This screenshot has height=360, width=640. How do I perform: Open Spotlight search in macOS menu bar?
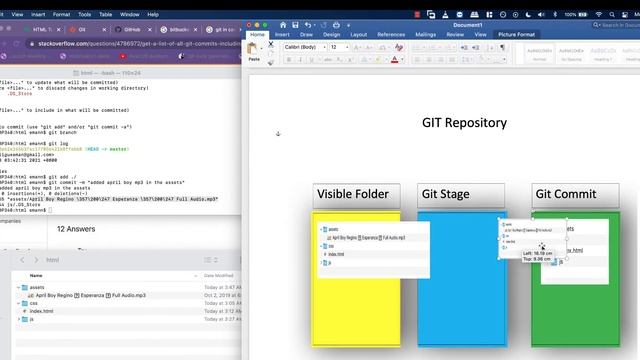click(611, 15)
